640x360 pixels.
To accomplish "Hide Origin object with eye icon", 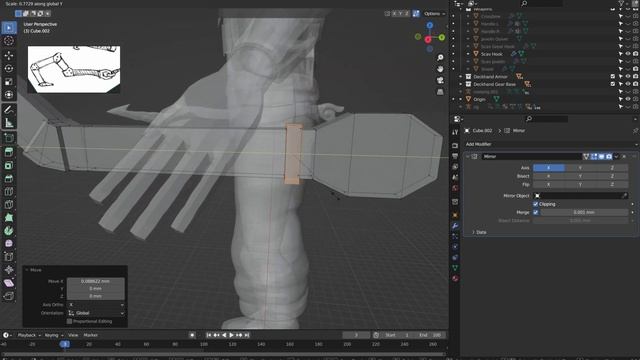I will (628, 99).
